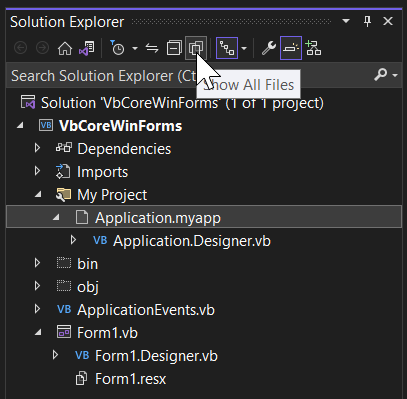This screenshot has width=407, height=399.
Task: Click the VB icon of ApplicationEvents.vb
Action: [64, 309]
